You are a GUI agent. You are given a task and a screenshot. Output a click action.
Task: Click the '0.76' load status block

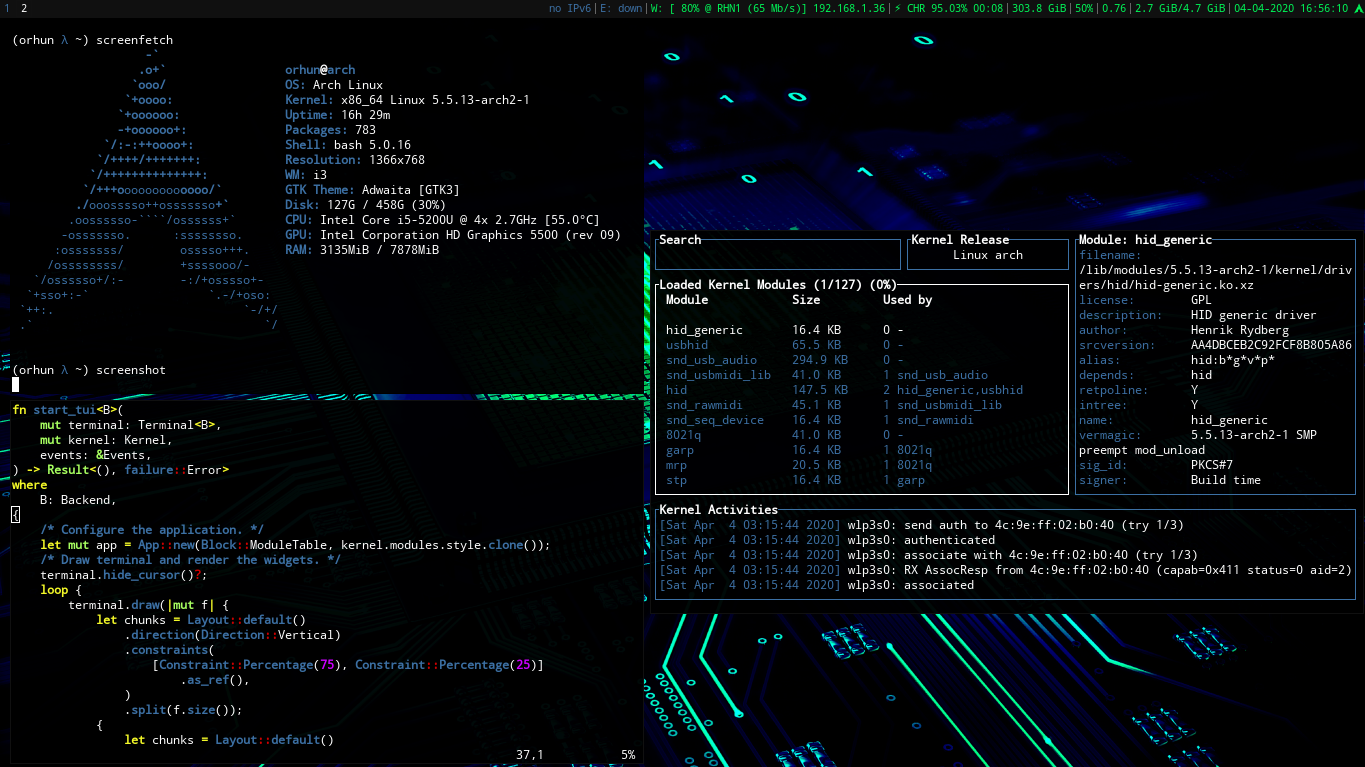pos(1113,8)
